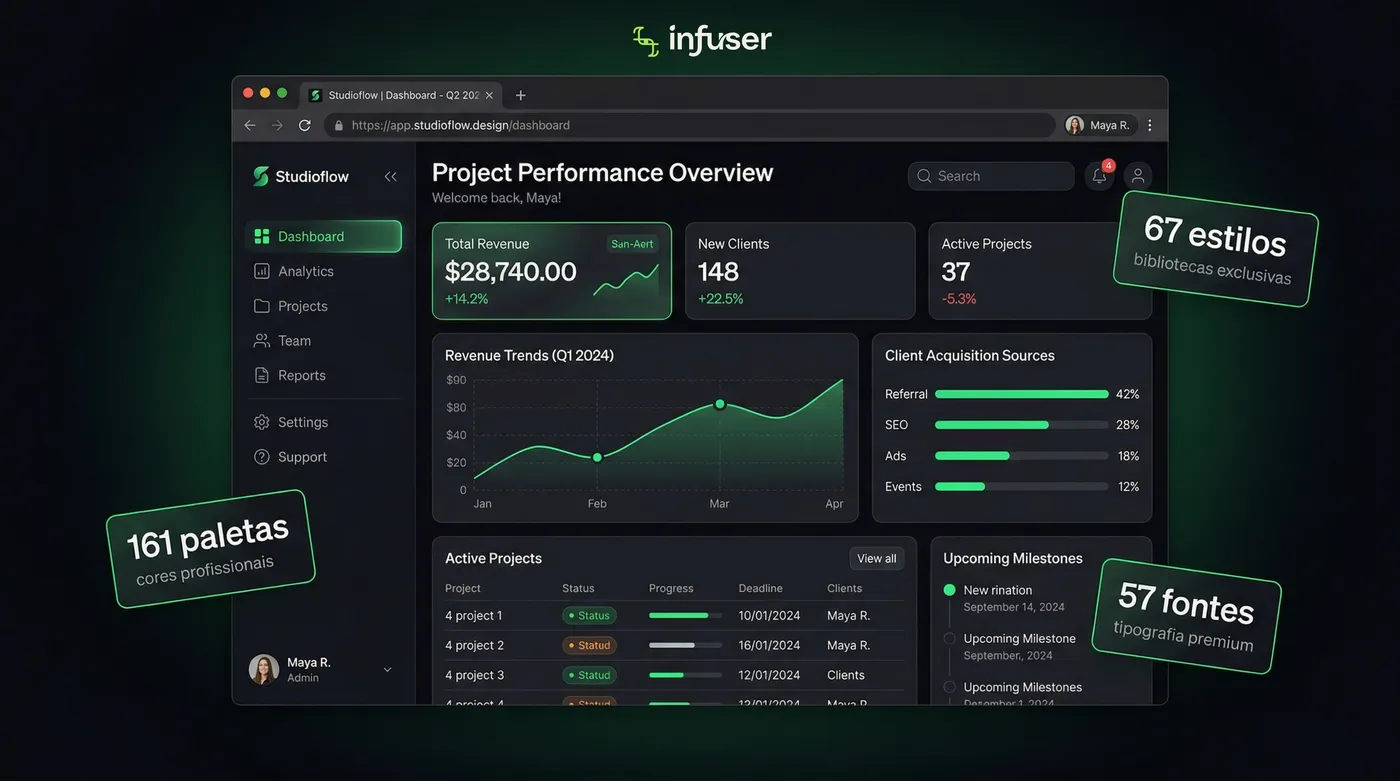Click the Ads 18% progress bar

(x=1021, y=456)
